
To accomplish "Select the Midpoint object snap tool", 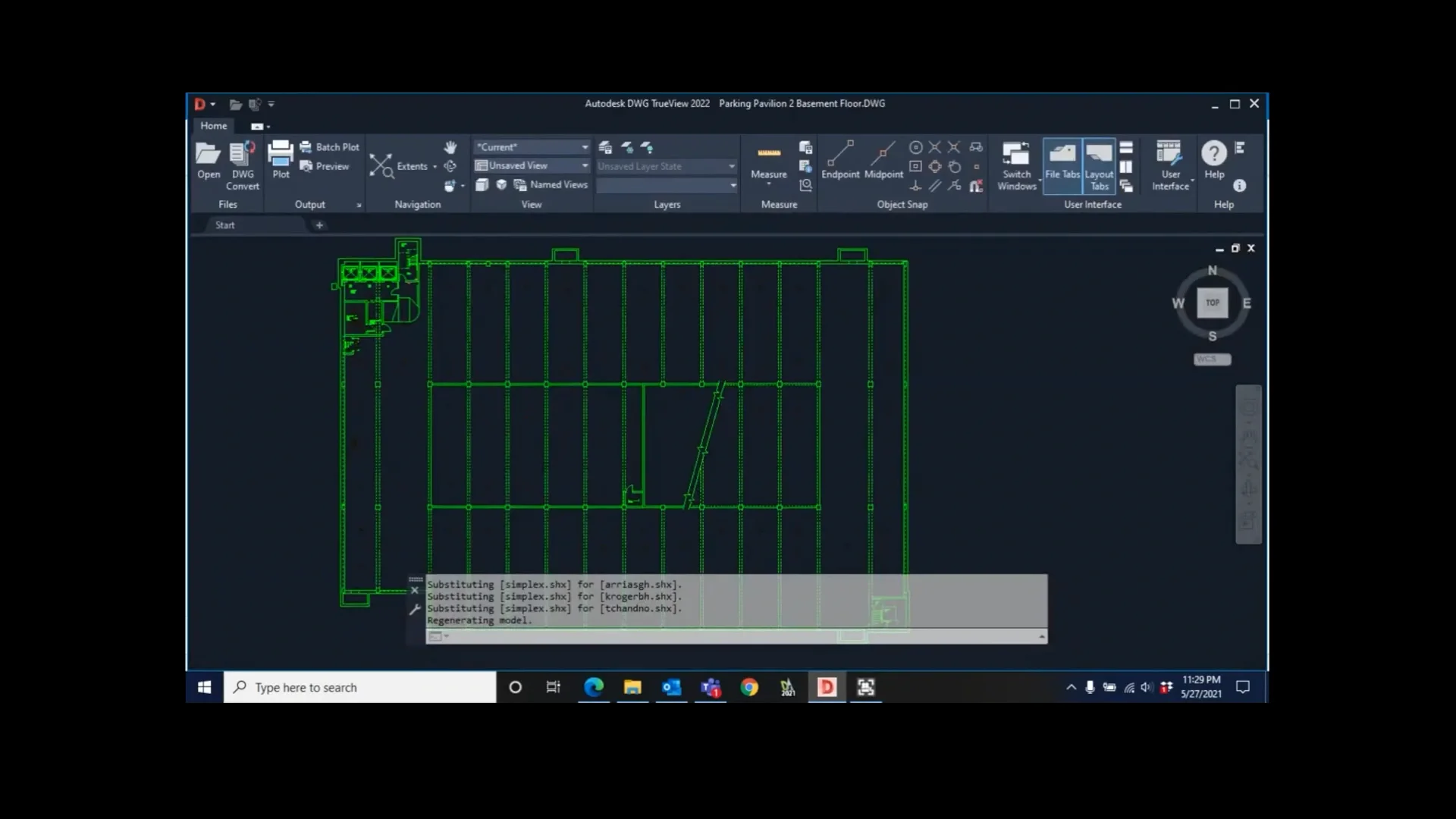I will click(883, 161).
